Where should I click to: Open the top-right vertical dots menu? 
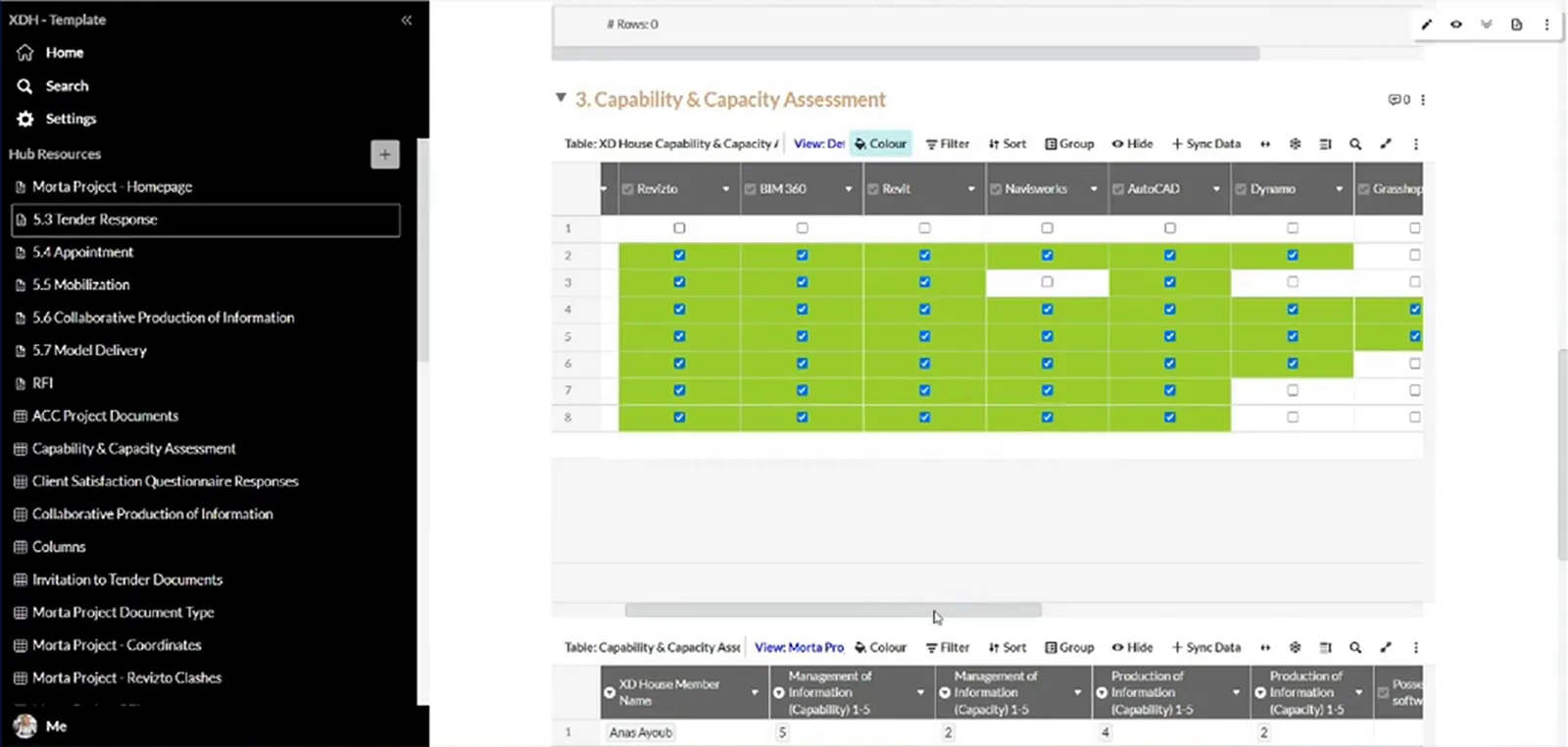pos(1546,25)
